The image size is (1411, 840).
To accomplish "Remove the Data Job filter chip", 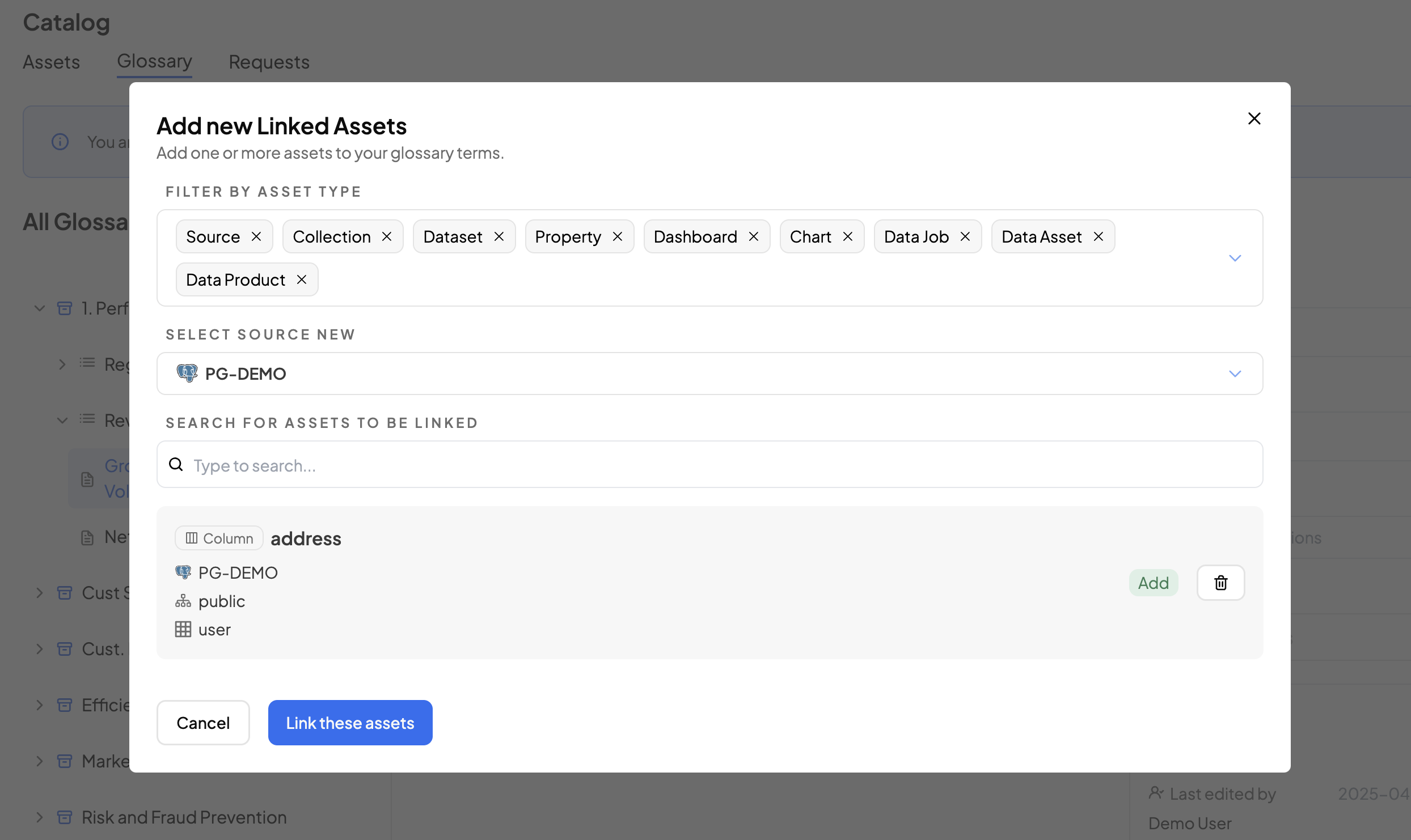I will [x=965, y=236].
